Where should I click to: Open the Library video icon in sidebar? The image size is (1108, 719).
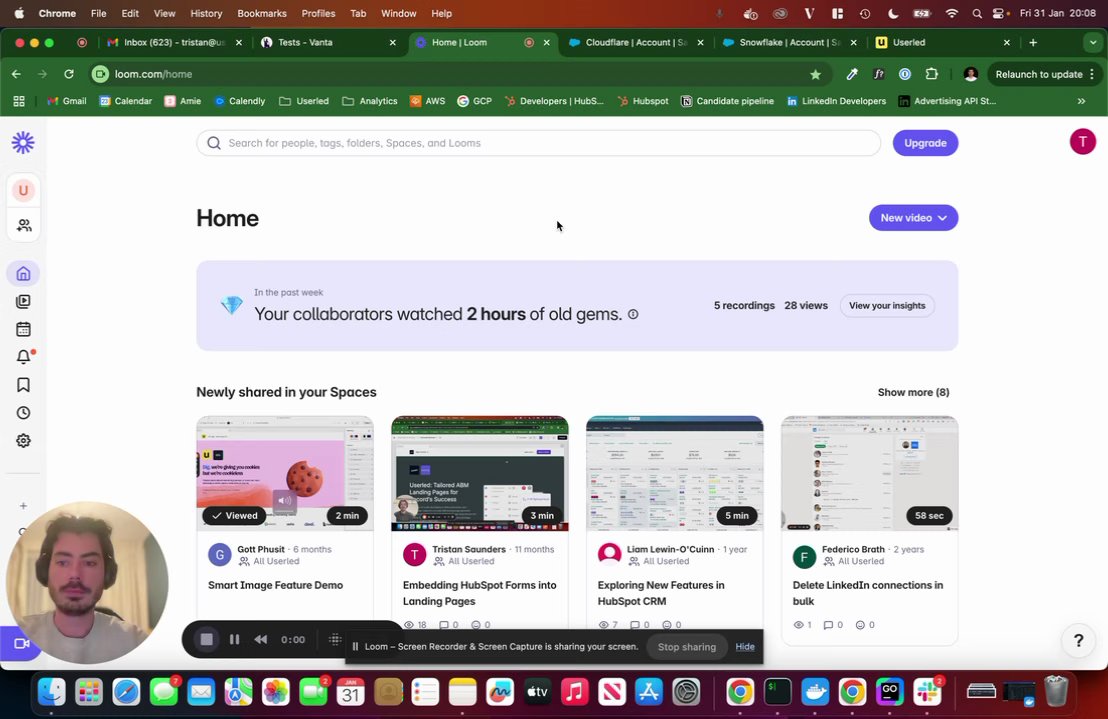click(23, 302)
